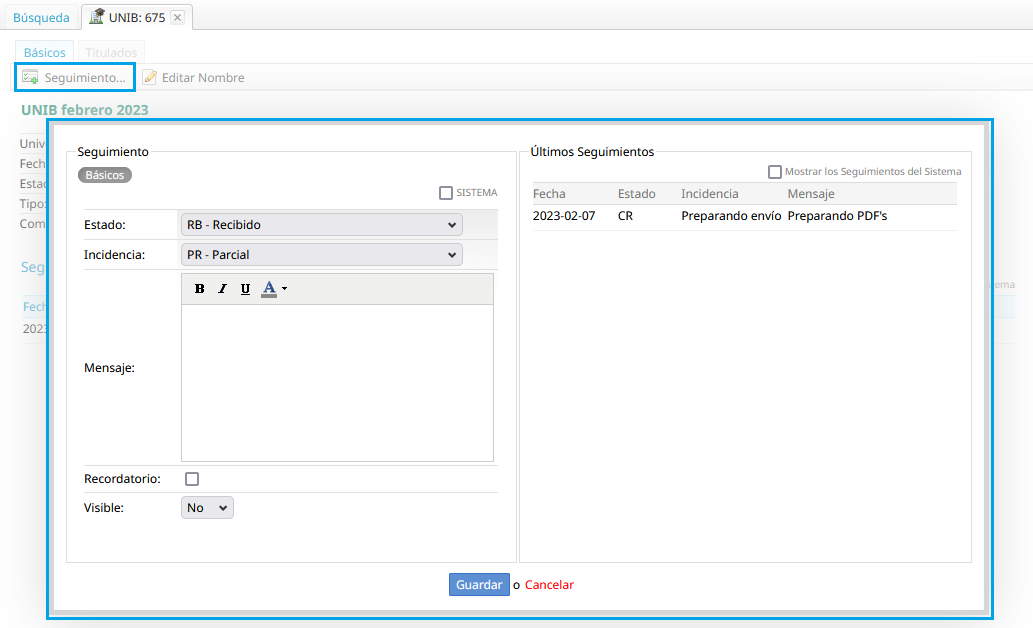
Task: Close the UNIB: 675 tab
Action: click(177, 17)
